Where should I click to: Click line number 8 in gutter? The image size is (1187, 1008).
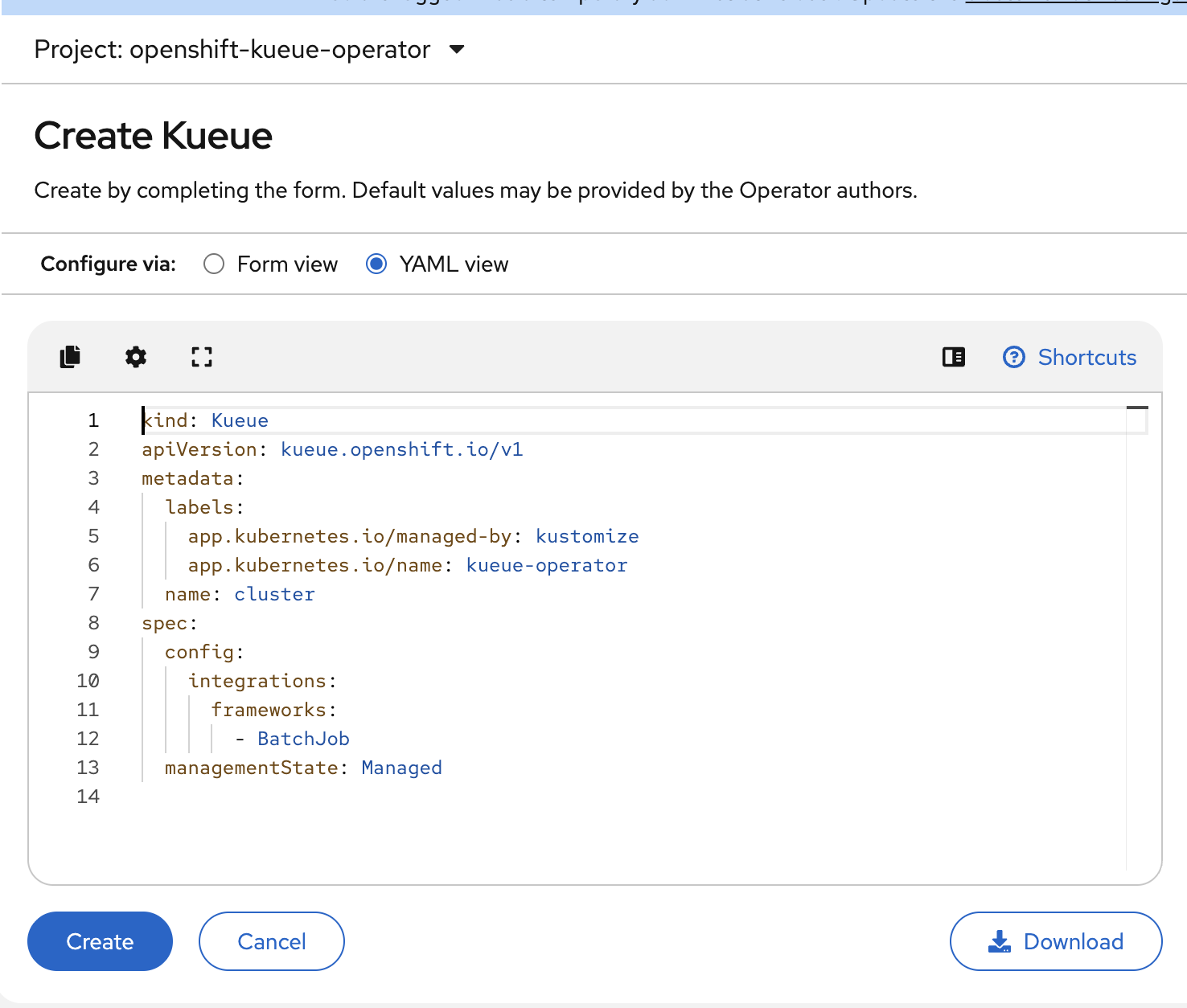tap(94, 624)
